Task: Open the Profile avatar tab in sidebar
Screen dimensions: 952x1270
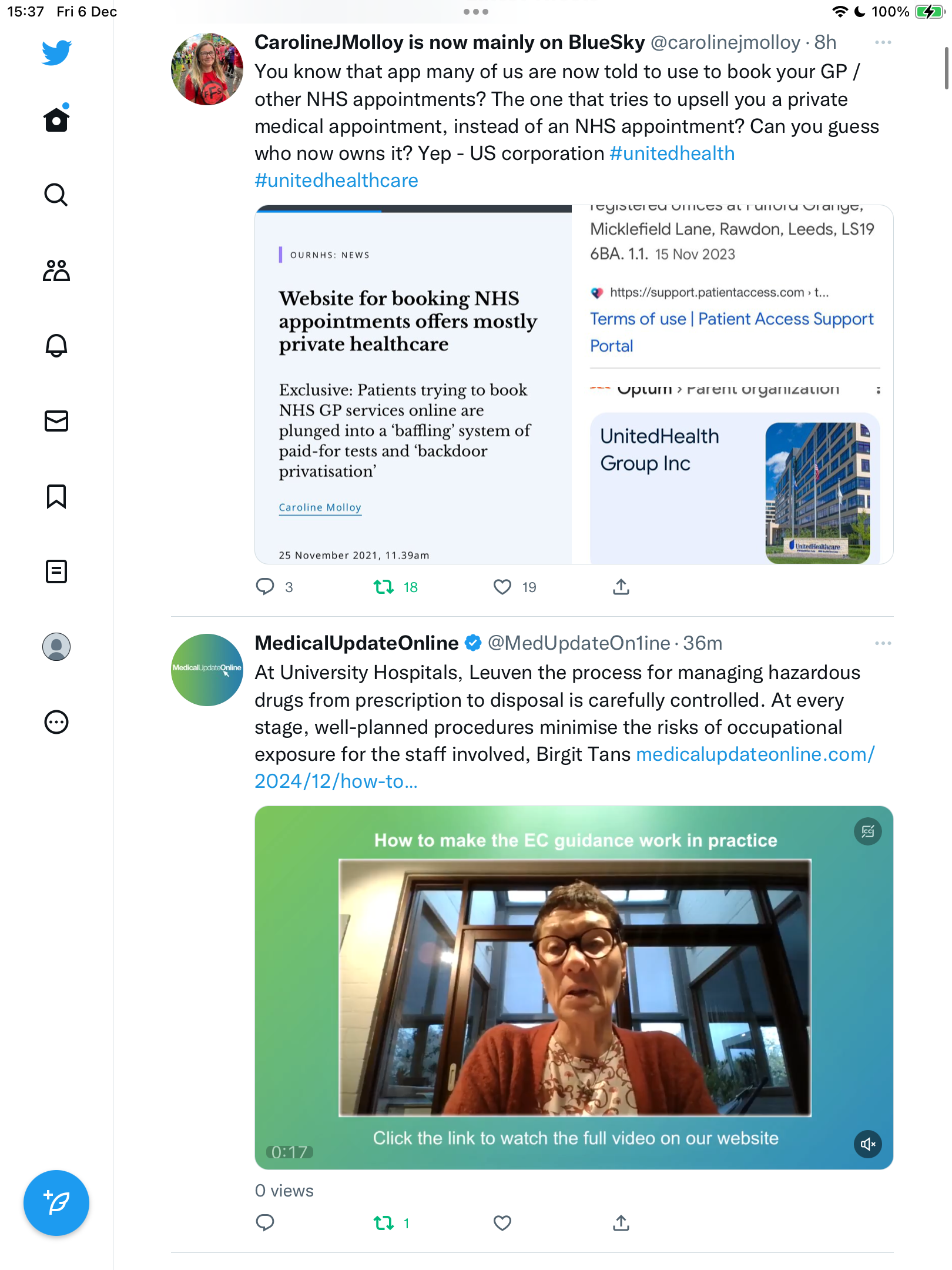Action: 56,647
